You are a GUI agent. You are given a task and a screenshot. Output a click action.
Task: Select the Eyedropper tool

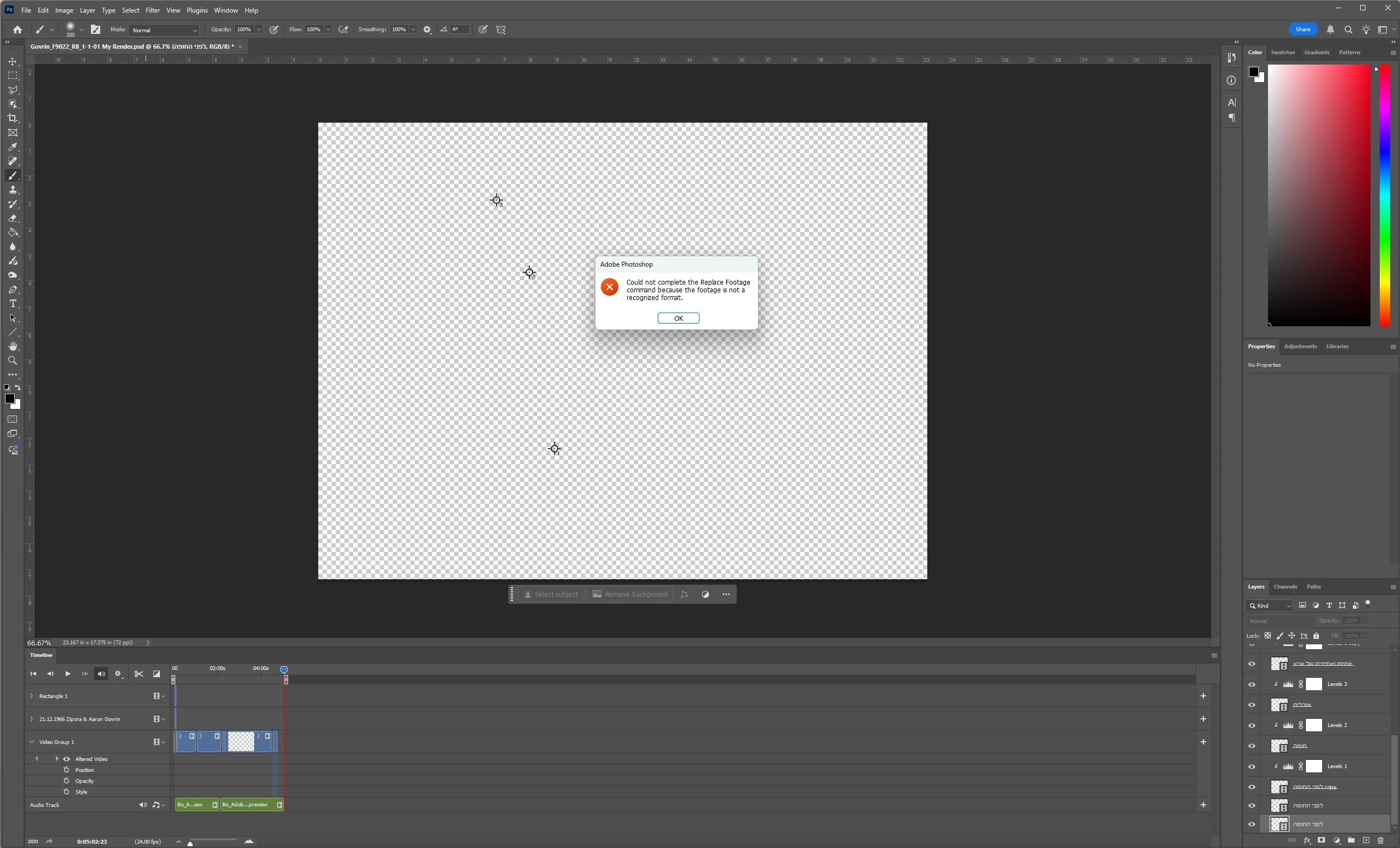coord(13,147)
